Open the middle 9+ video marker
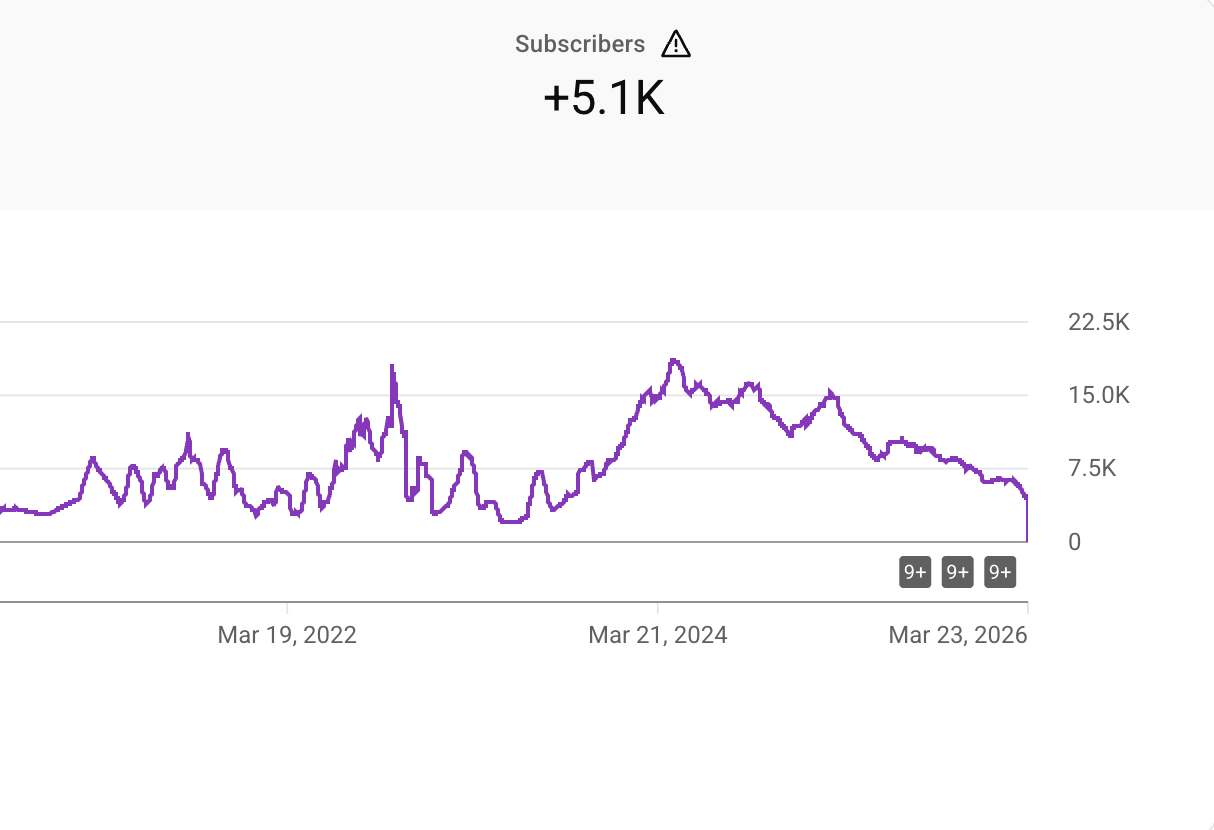The height and width of the screenshot is (830, 1214). coord(957,572)
